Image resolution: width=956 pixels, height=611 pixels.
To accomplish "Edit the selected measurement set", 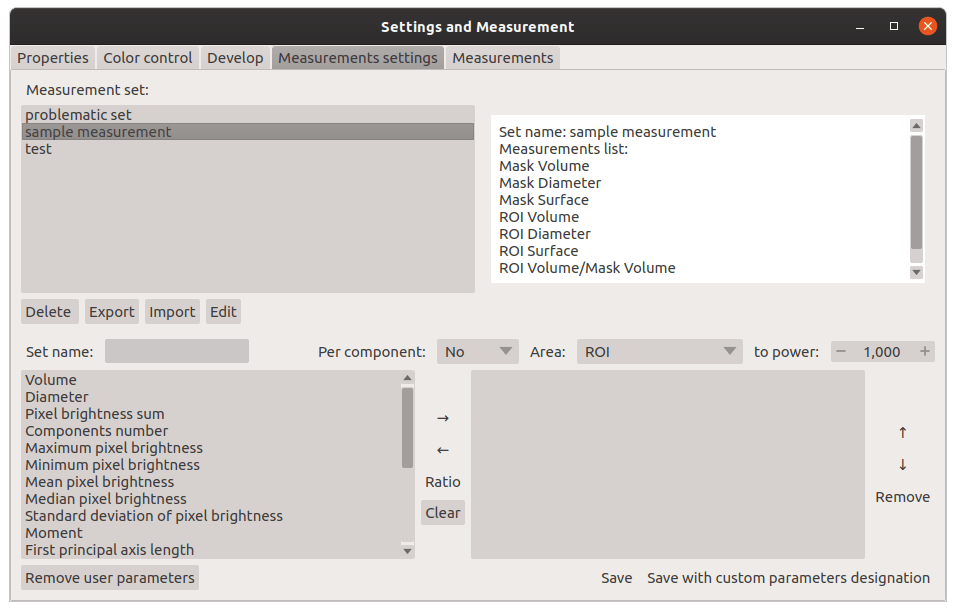I will (223, 312).
